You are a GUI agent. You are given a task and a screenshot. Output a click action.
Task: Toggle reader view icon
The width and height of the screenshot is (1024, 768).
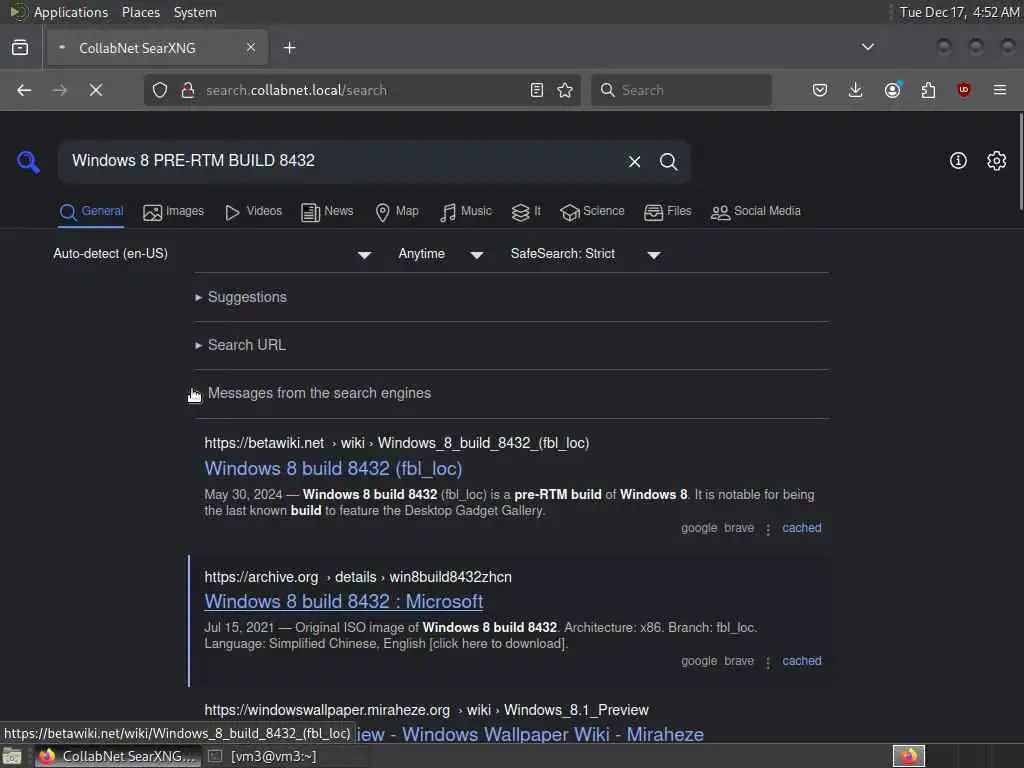(537, 90)
